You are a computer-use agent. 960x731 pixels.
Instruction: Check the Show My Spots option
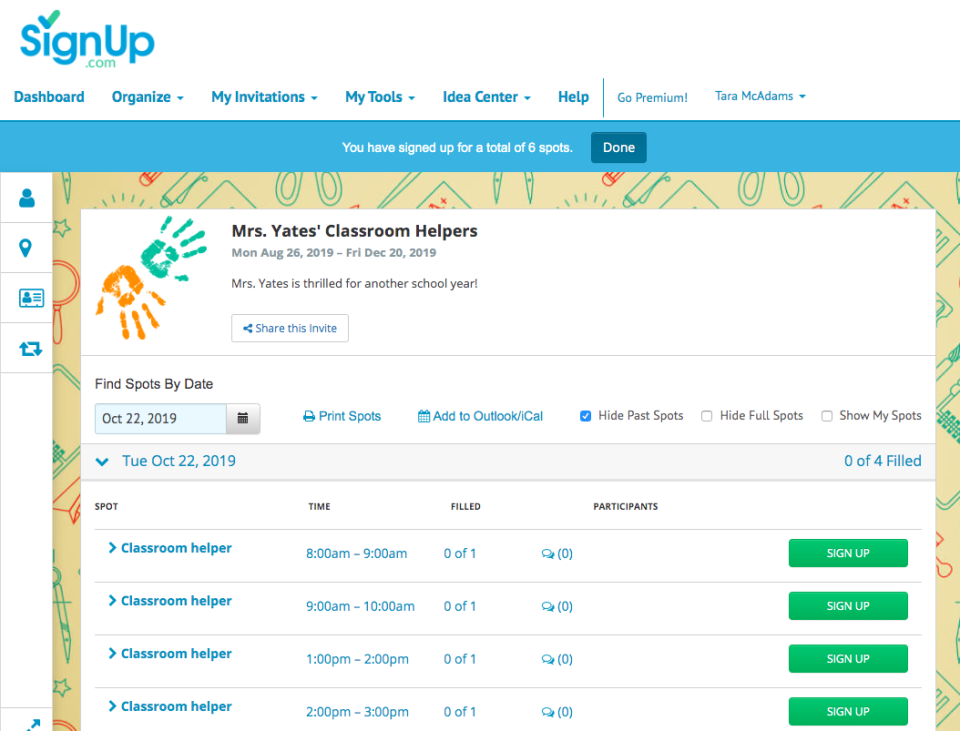(x=827, y=415)
